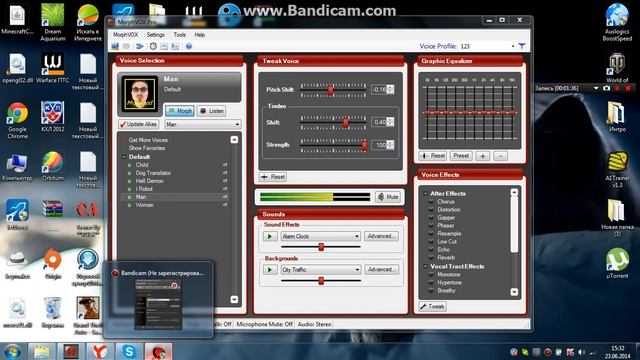The image size is (640, 360).
Task: Click the first chart icon in MorphVOX toolbar
Action: (x=164, y=46)
